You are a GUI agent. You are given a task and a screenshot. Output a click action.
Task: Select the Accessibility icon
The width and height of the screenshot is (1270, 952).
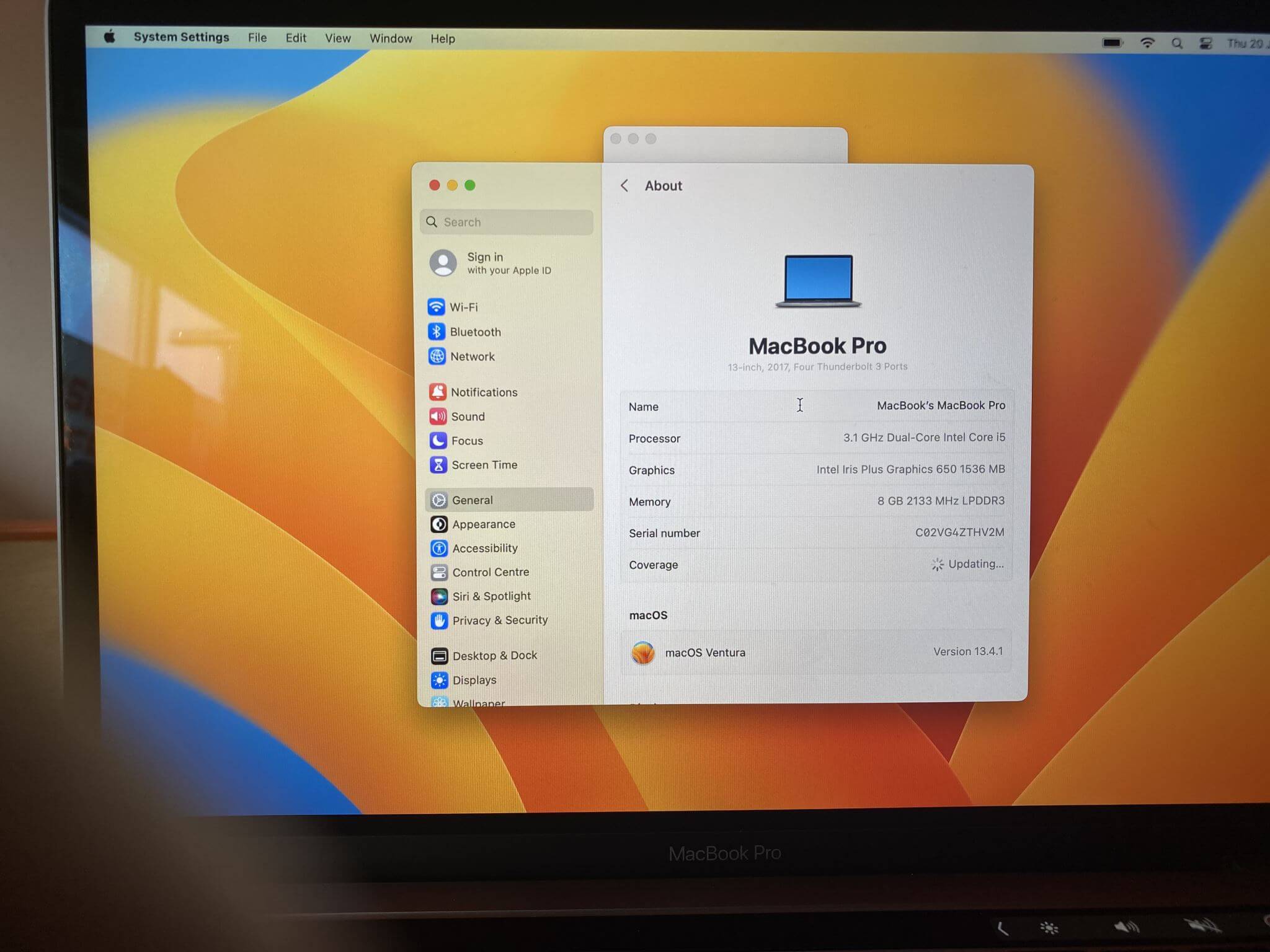439,548
